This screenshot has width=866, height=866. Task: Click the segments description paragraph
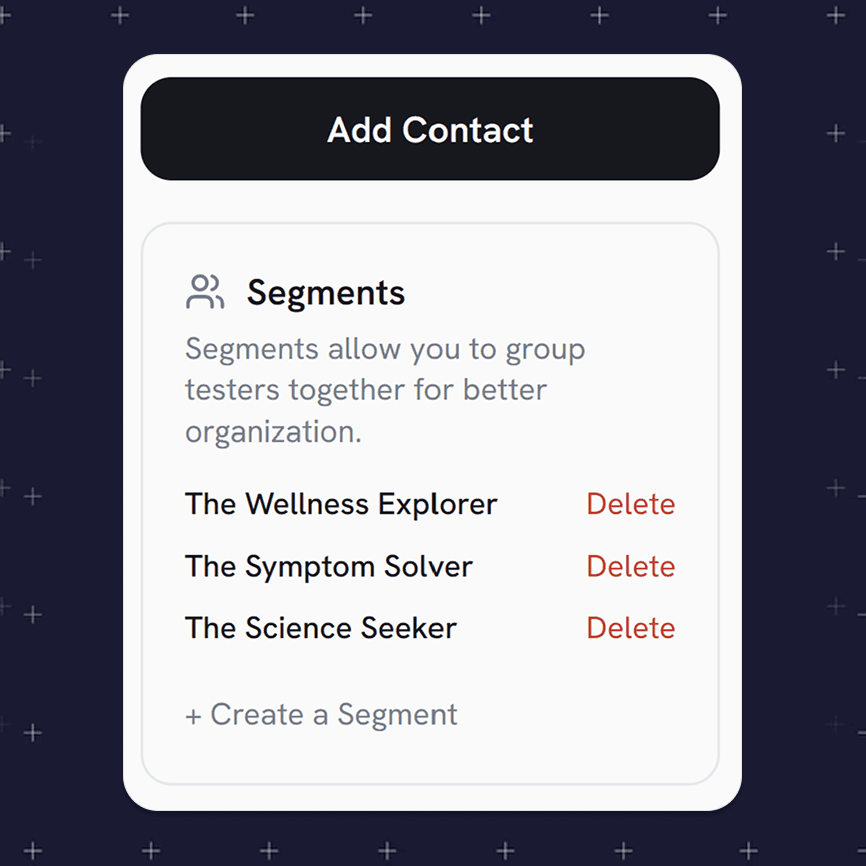(385, 390)
